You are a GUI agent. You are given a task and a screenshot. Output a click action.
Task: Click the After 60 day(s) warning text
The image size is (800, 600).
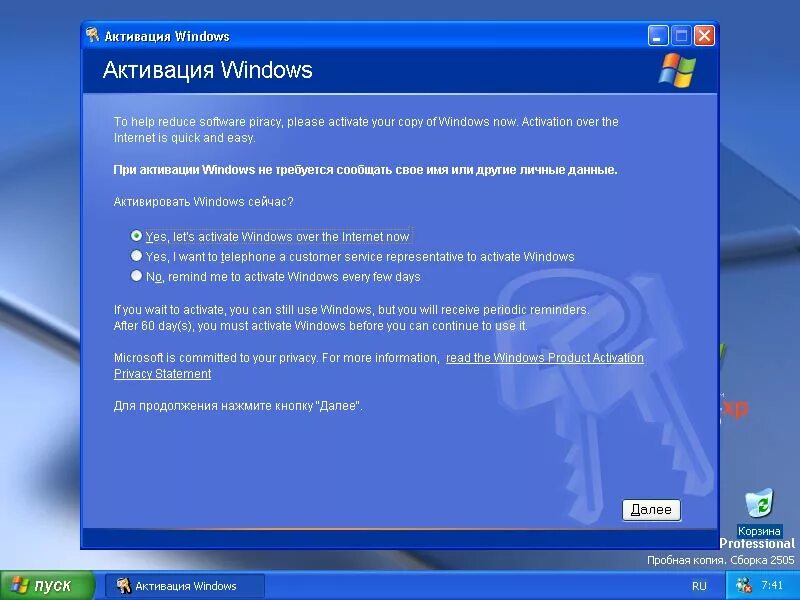[320, 326]
